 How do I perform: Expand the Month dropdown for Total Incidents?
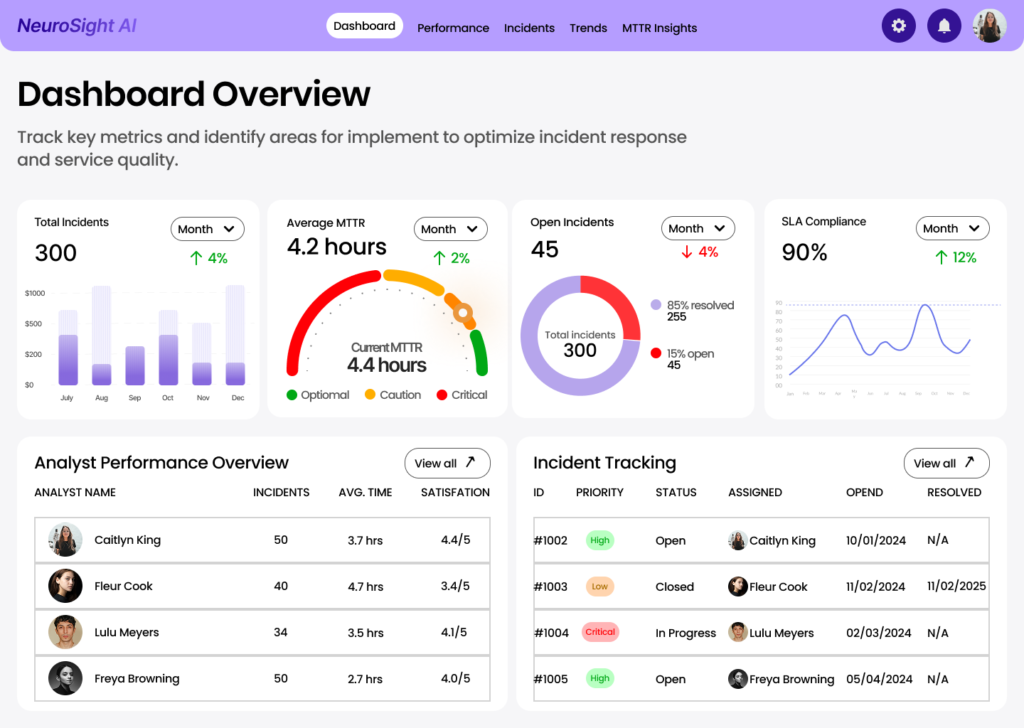pos(207,229)
